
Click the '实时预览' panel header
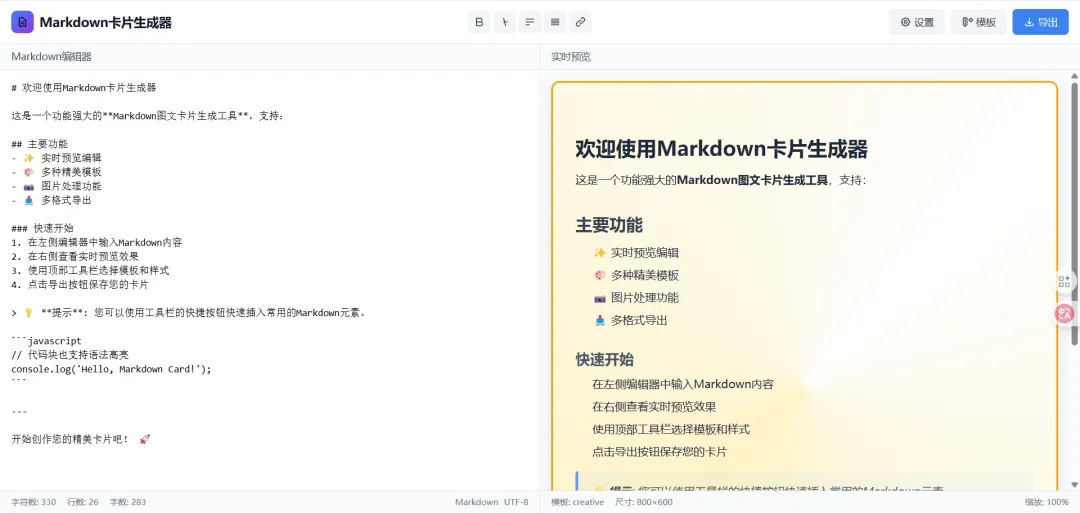pos(571,56)
